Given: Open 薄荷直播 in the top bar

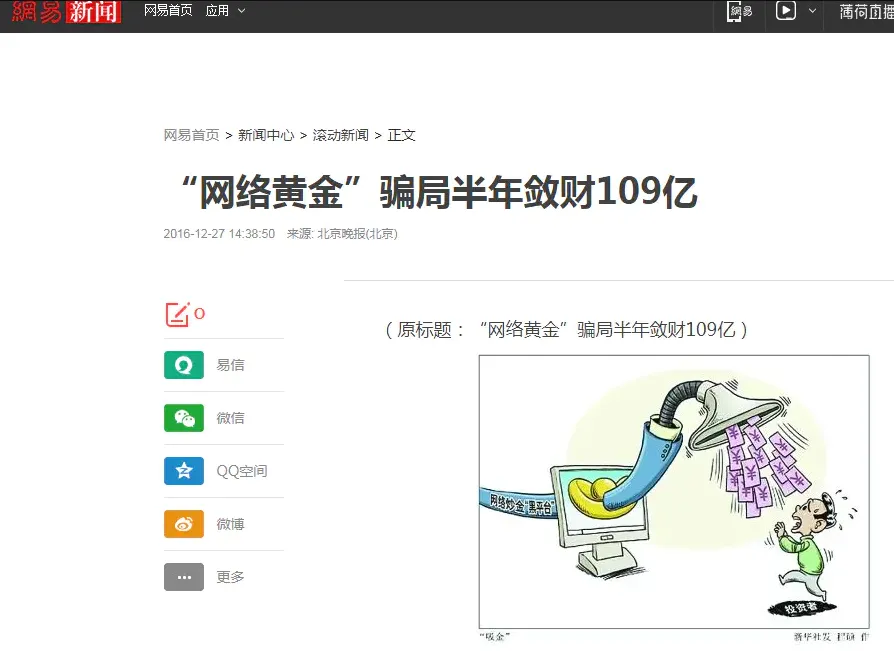Looking at the screenshot, I should 866,11.
